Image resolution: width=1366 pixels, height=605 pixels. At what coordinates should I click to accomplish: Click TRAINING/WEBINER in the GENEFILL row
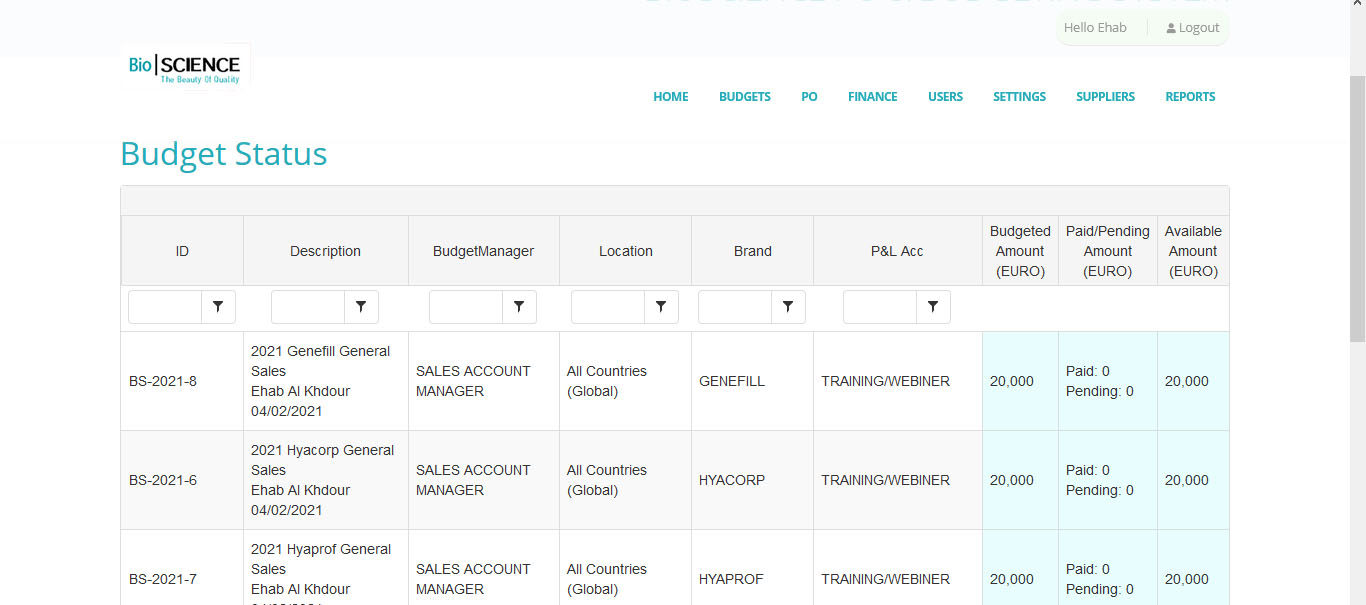tap(886, 381)
